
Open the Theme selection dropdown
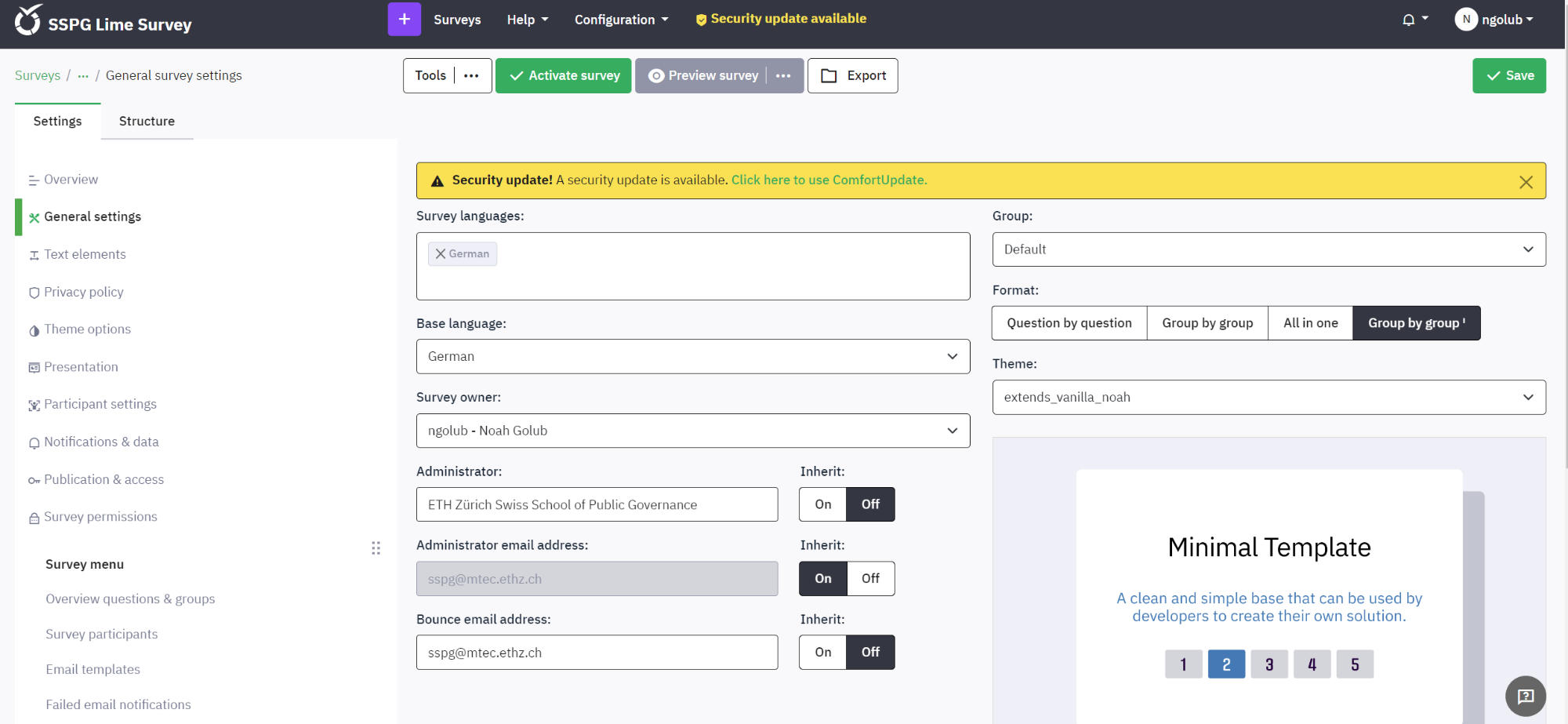[x=1269, y=398]
